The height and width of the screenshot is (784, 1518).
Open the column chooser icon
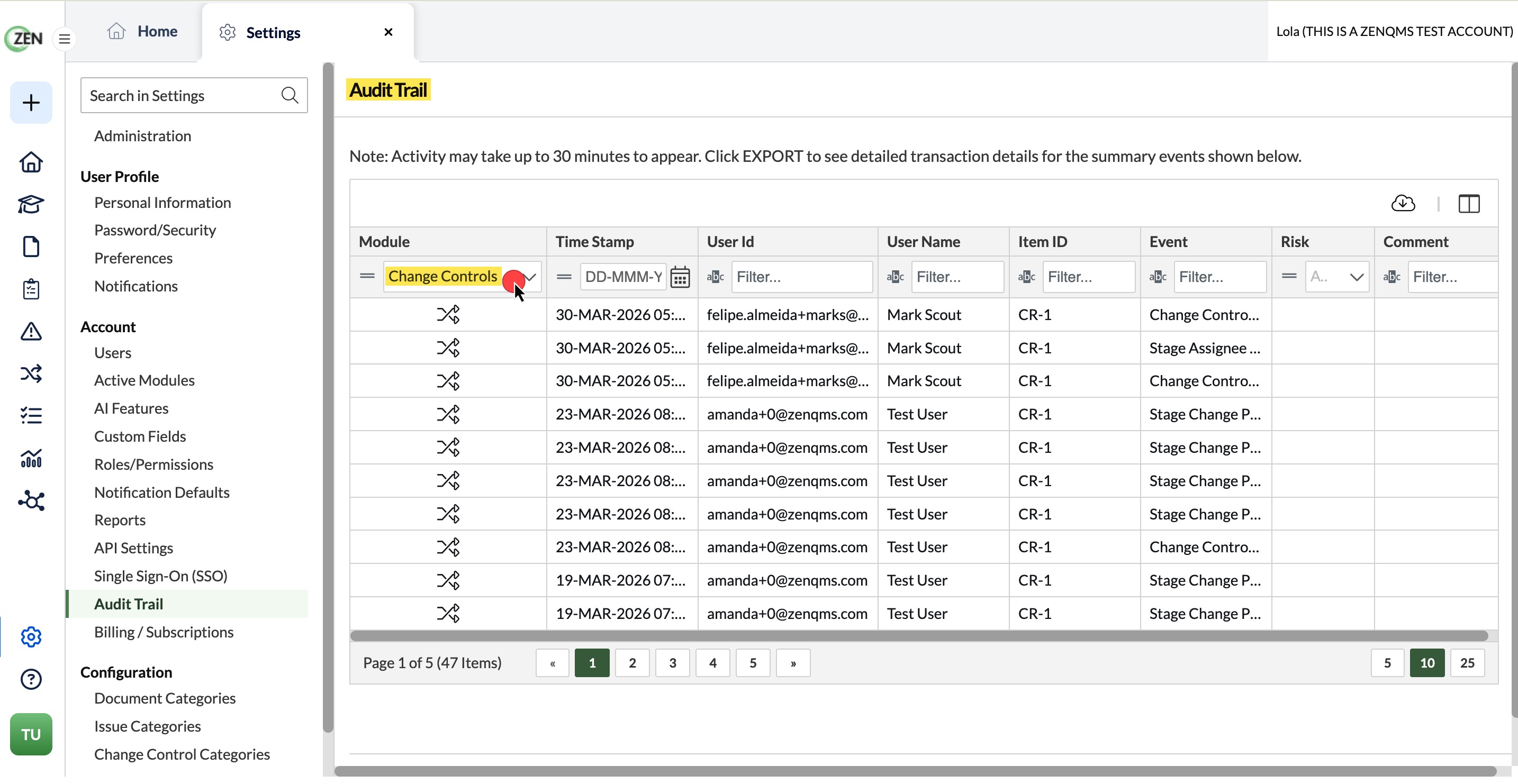coord(1470,204)
